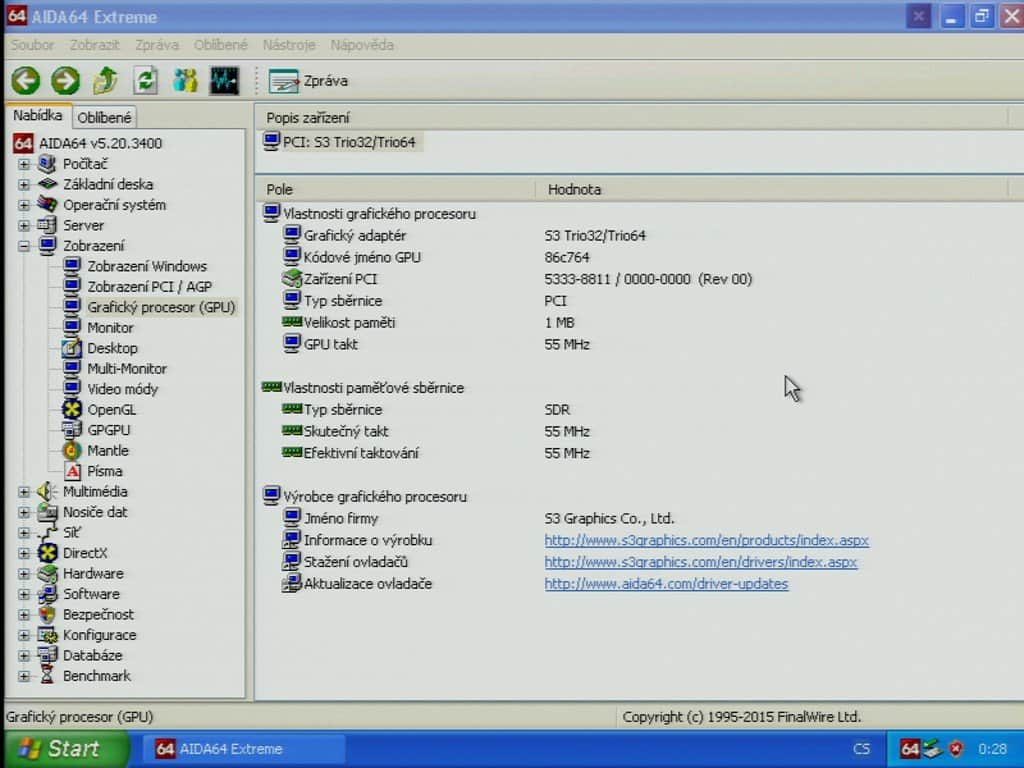Click the Písma fonts icon
Image resolution: width=1024 pixels, height=768 pixels.
[73, 471]
